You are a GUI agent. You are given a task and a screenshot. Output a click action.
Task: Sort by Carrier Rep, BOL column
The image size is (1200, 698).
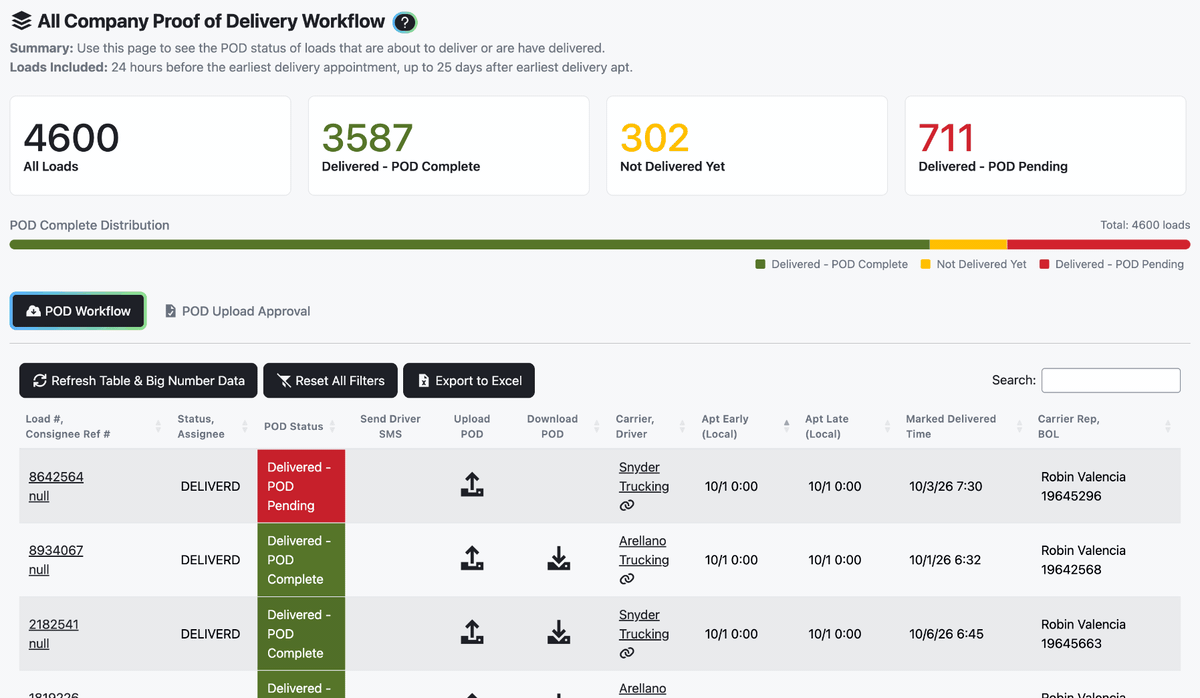[1105, 426]
